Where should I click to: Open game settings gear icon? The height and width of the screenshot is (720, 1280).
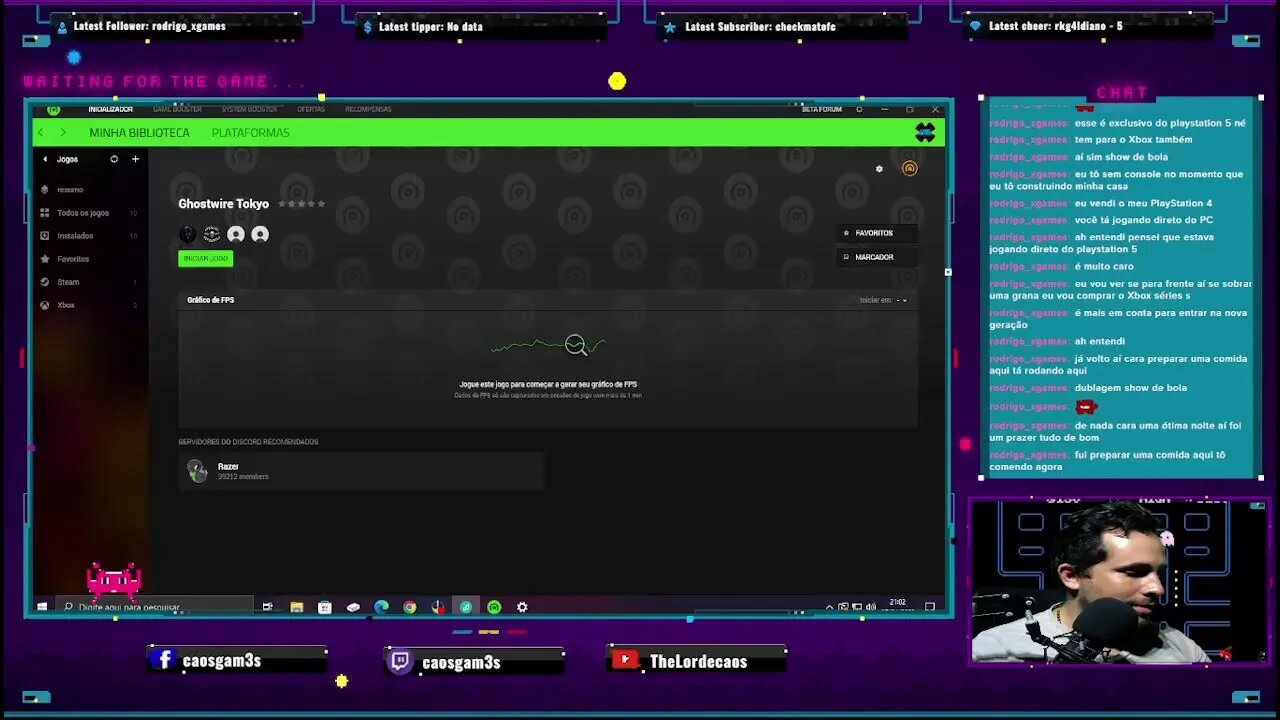tap(879, 169)
